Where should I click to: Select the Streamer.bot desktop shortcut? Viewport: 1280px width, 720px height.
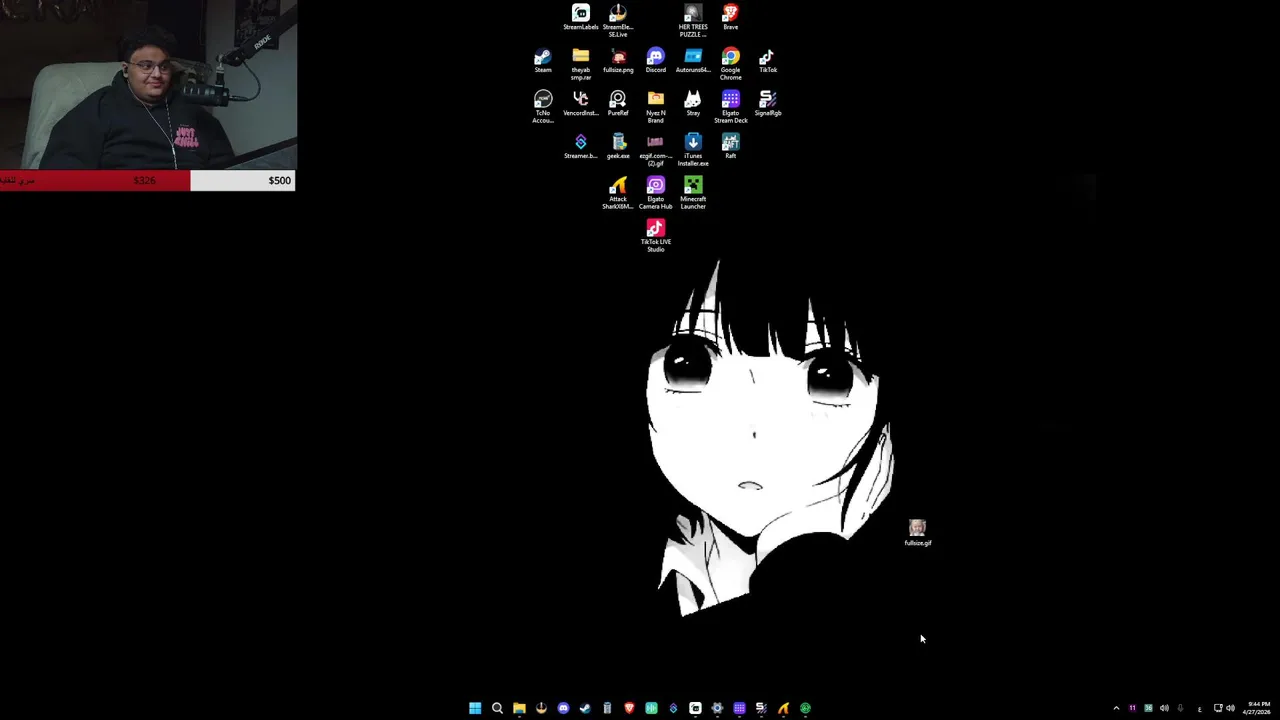coord(580,146)
